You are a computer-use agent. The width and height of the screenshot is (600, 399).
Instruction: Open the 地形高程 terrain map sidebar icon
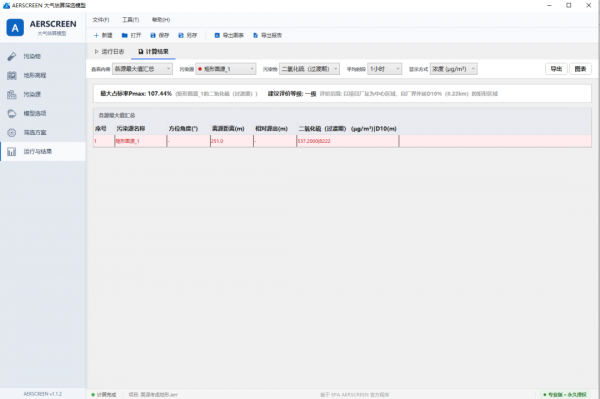click(12, 75)
